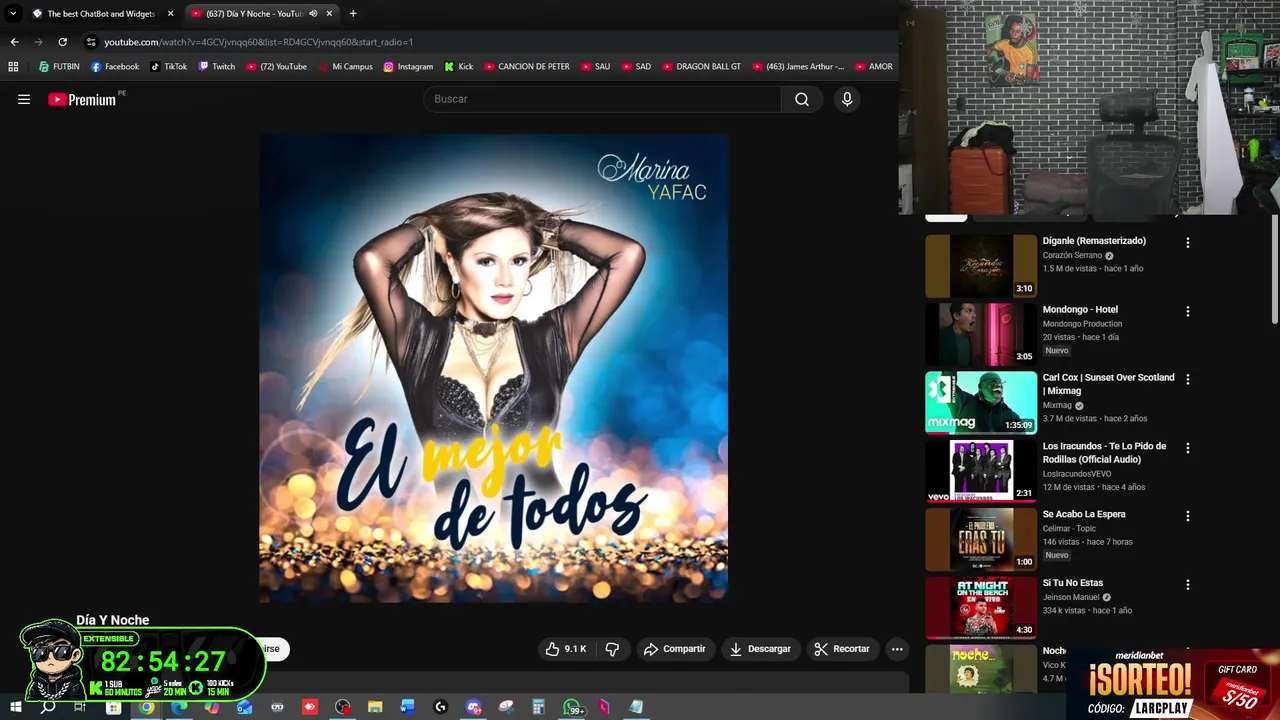This screenshot has height=720, width=1280.
Task: Click inside the Buscar search field
Action: tap(603, 99)
